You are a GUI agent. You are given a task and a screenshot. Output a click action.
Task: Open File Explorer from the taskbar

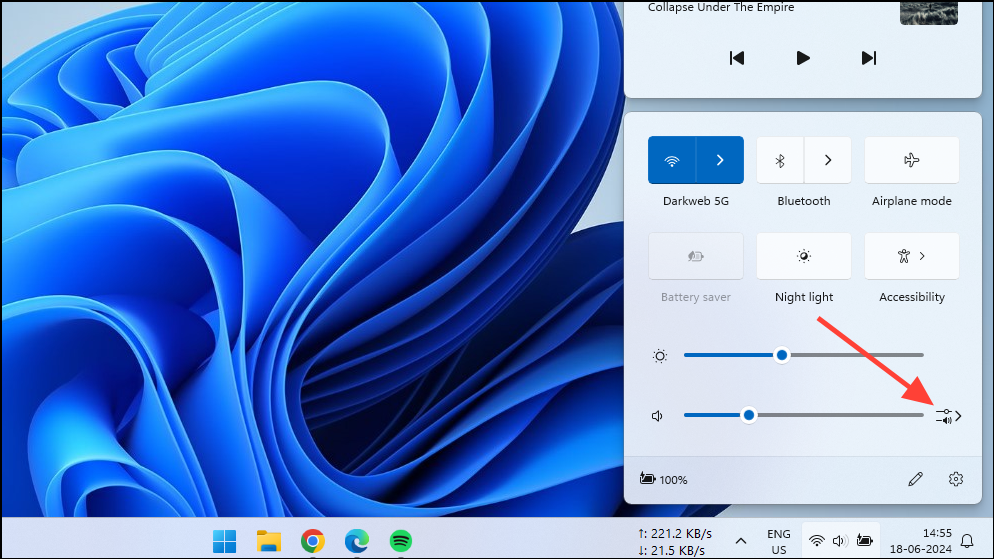[x=269, y=541]
